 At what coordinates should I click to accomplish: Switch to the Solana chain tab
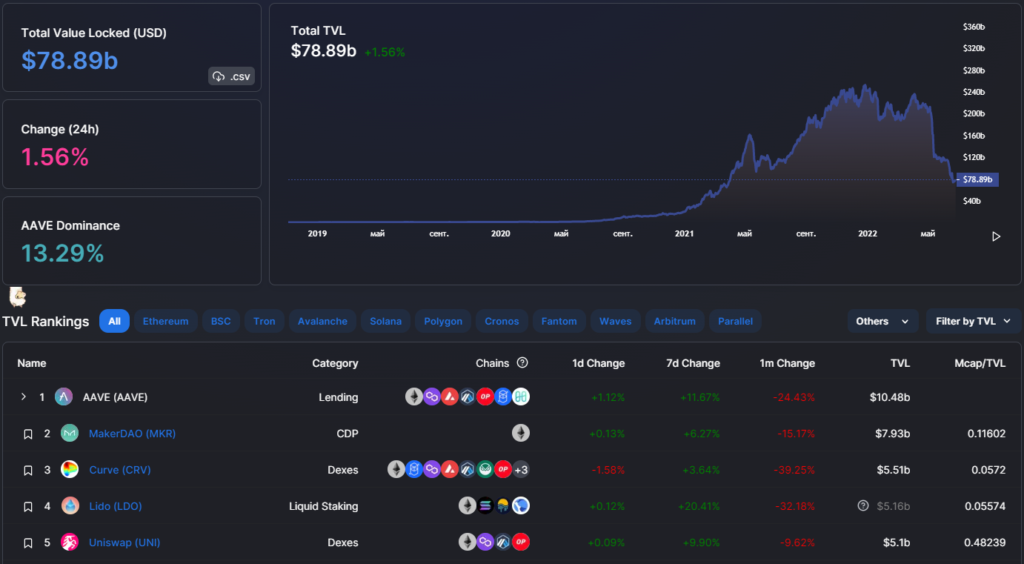click(385, 321)
